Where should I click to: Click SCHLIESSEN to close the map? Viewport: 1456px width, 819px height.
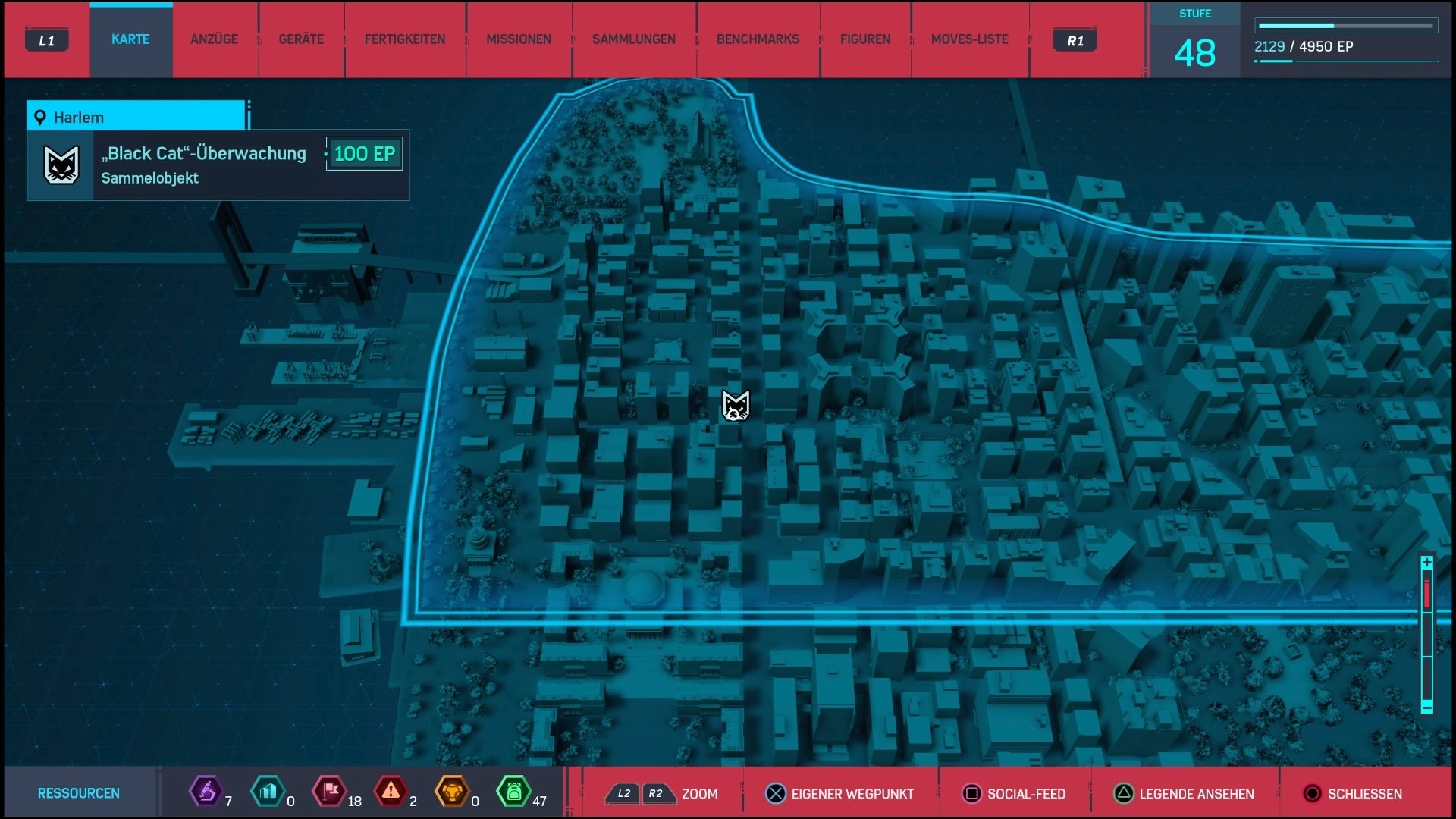click(x=1365, y=794)
